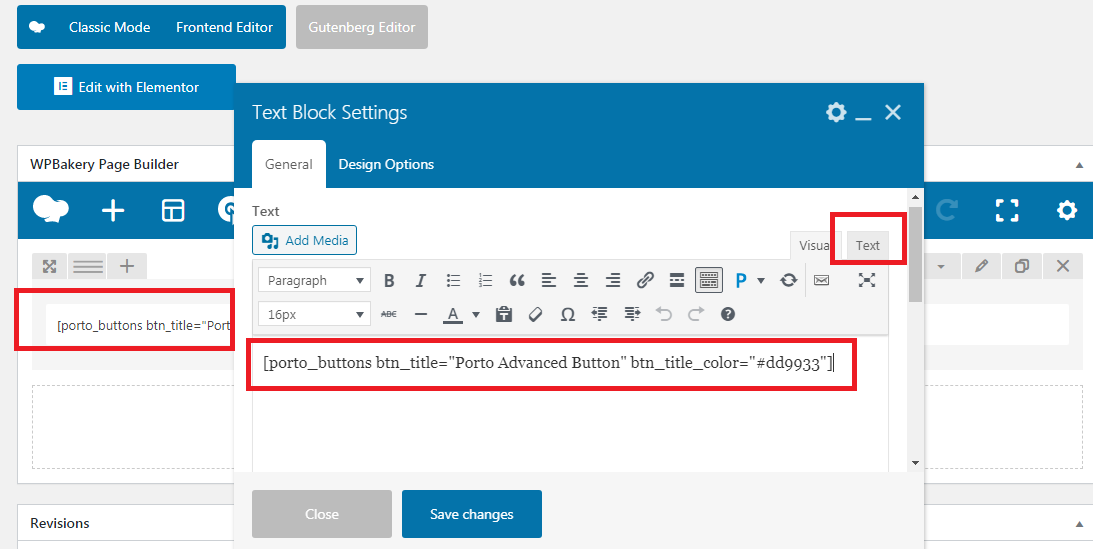Insert a numbered list
The width and height of the screenshot is (1093, 549).
coord(485,281)
